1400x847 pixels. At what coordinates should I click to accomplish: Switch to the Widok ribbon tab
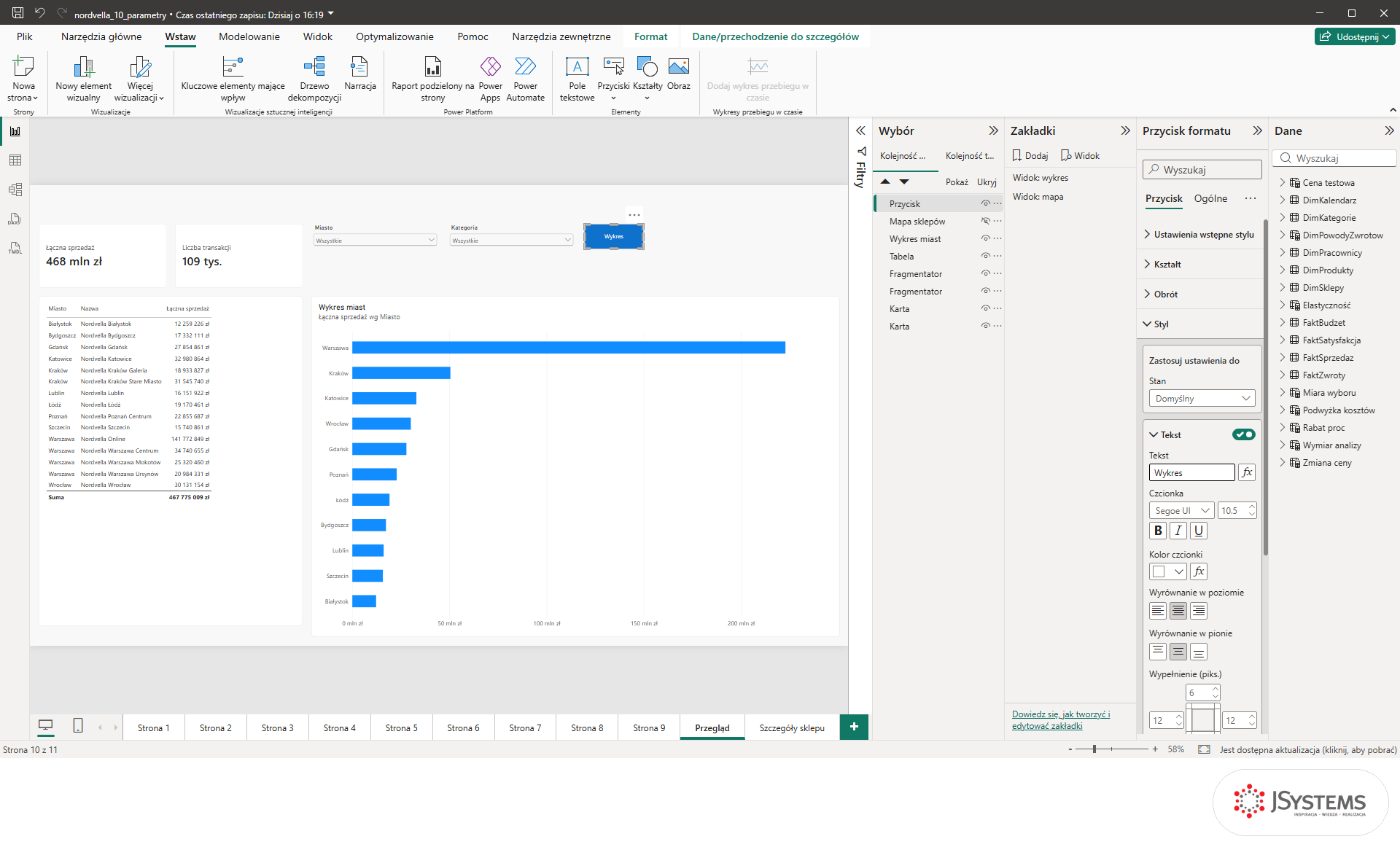[x=317, y=36]
